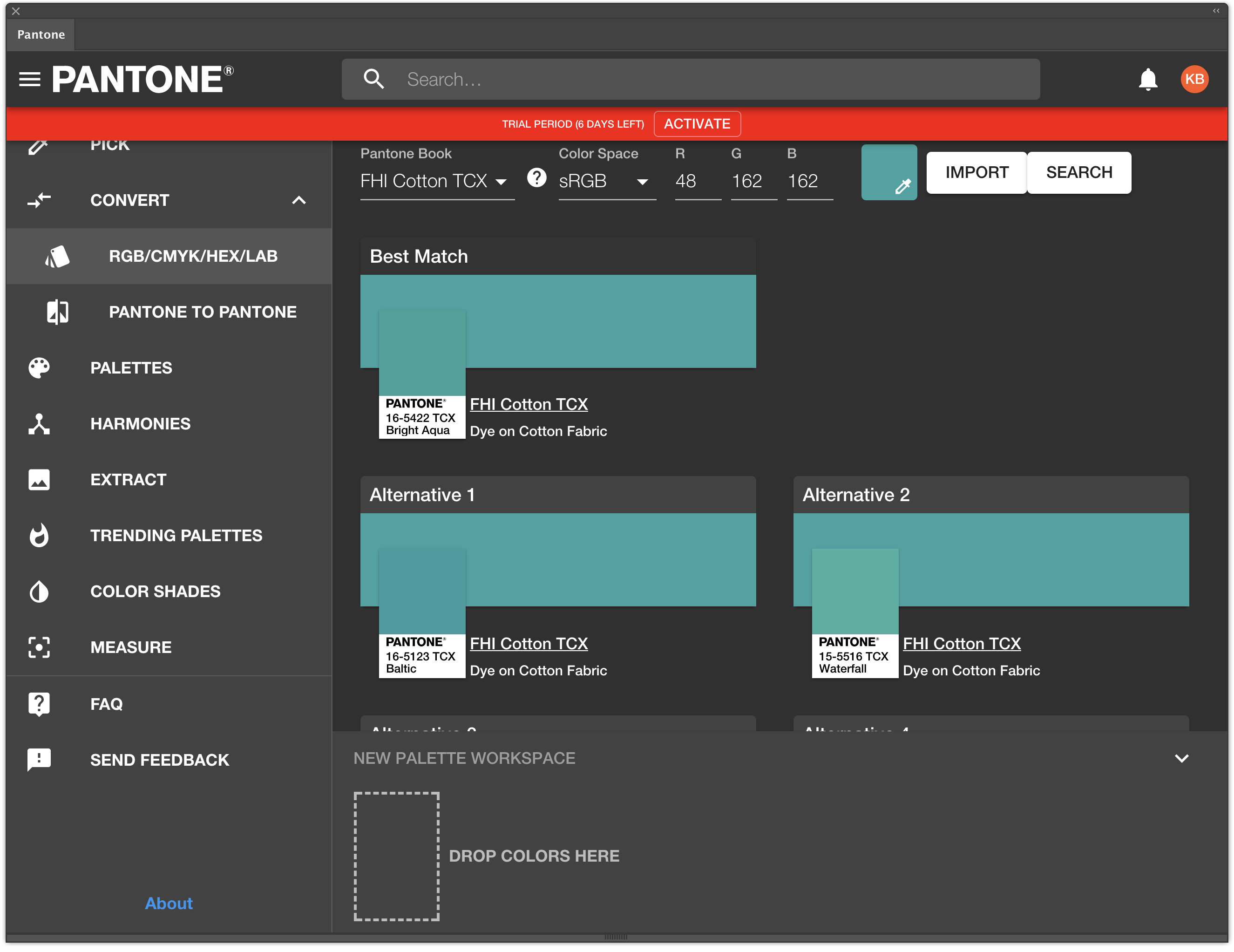The width and height of the screenshot is (1234, 952).
Task: Open the Pantone Book dropdown
Action: (437, 181)
